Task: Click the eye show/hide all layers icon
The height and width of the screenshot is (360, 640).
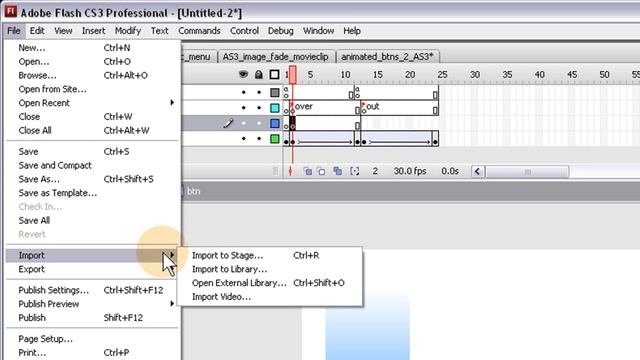Action: 243,74
